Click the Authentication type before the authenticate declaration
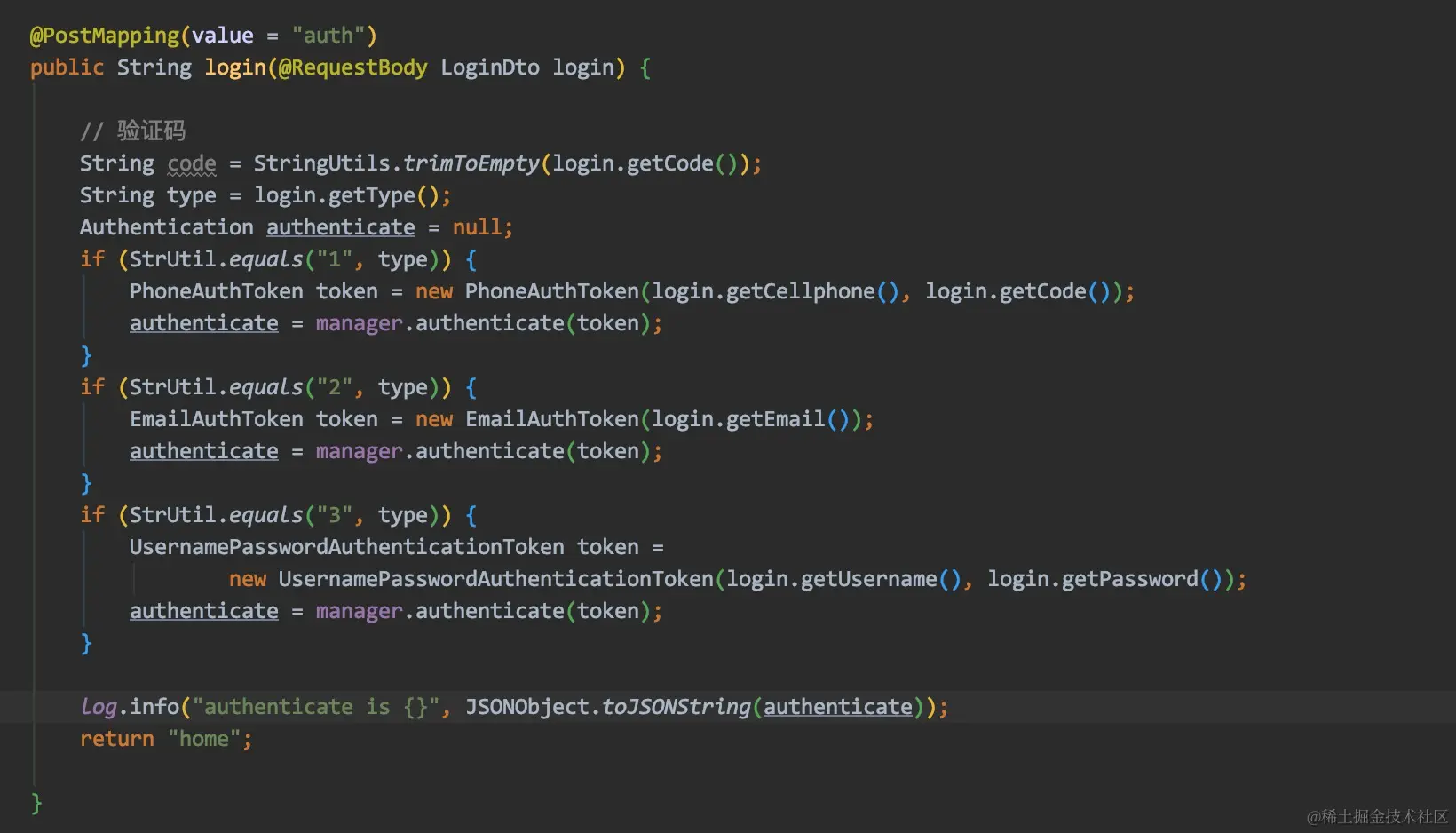 (167, 227)
